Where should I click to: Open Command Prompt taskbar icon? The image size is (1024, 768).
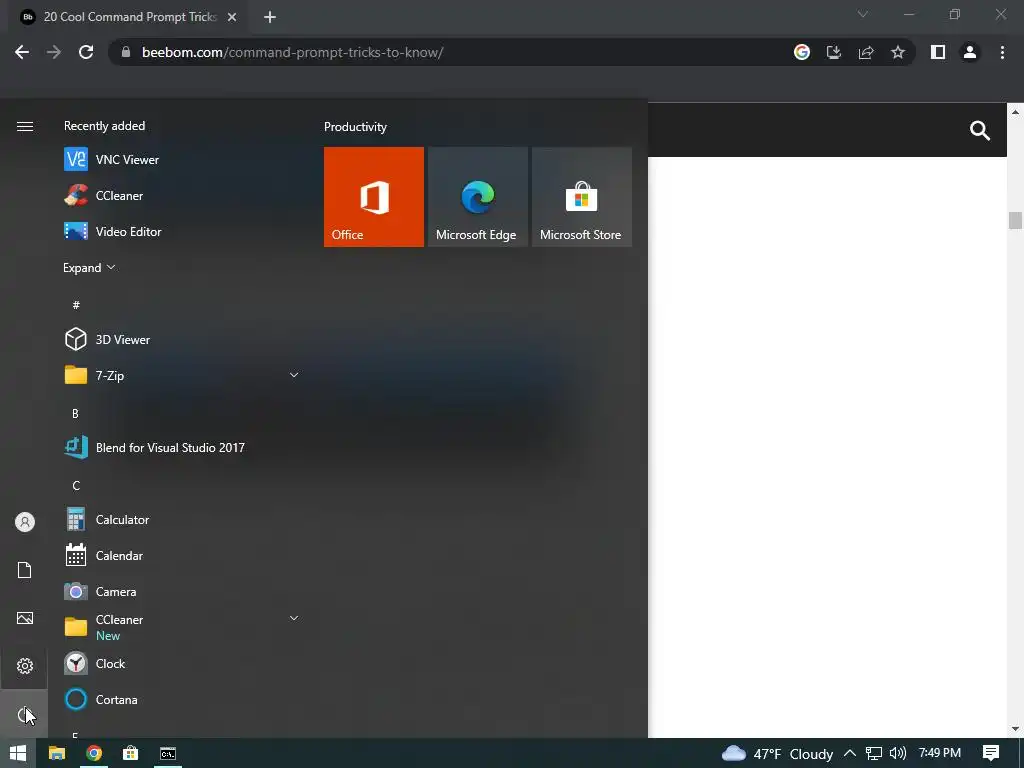click(168, 753)
